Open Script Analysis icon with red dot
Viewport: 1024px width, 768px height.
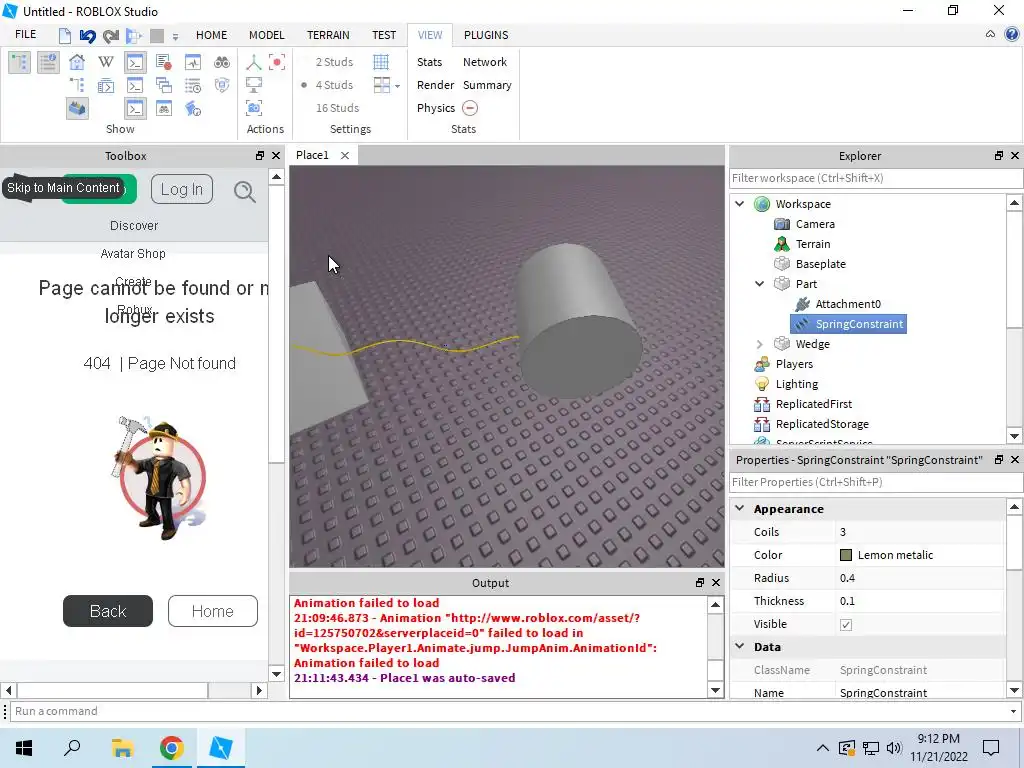(x=164, y=62)
